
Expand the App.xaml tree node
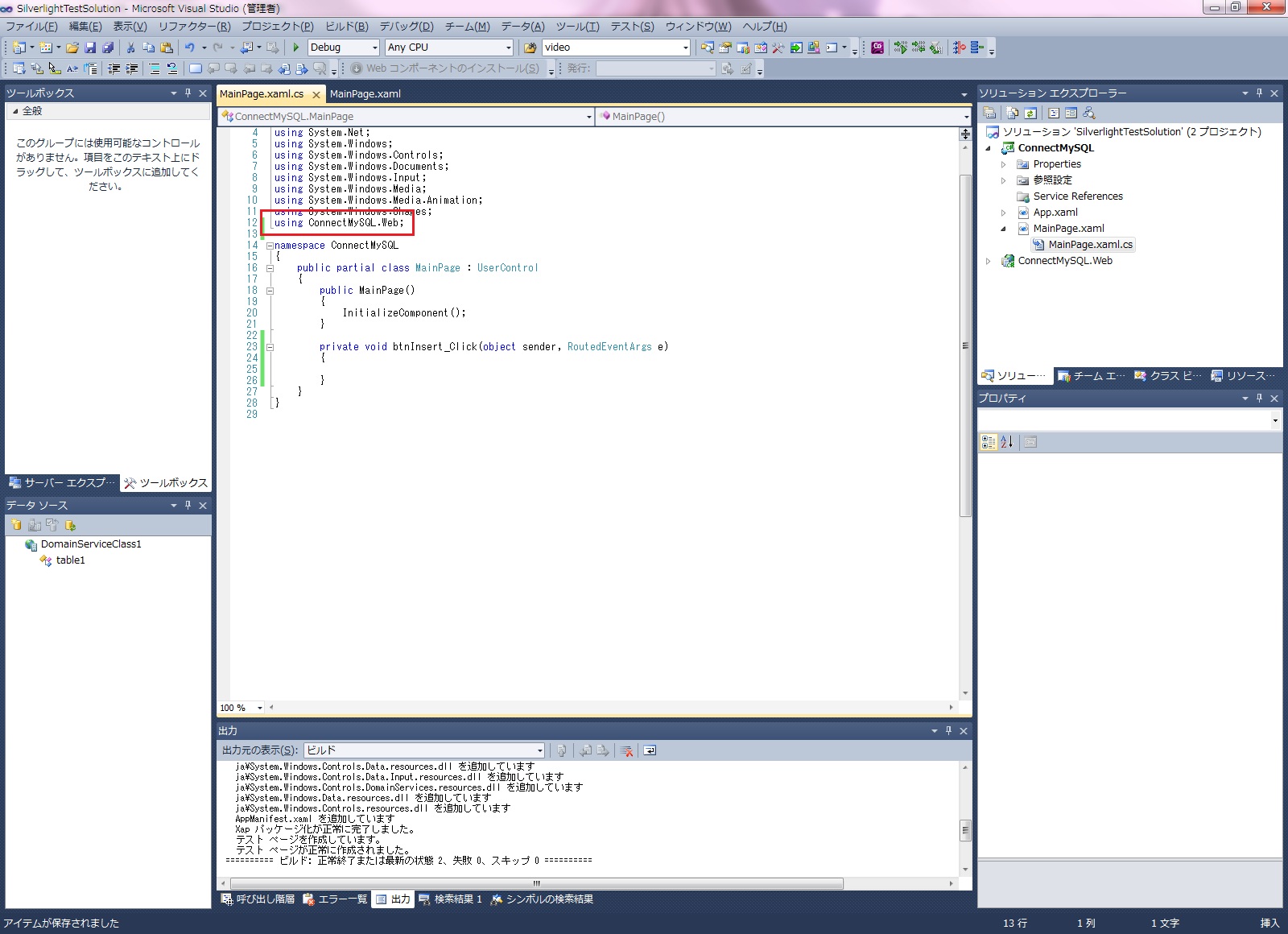click(x=1004, y=213)
